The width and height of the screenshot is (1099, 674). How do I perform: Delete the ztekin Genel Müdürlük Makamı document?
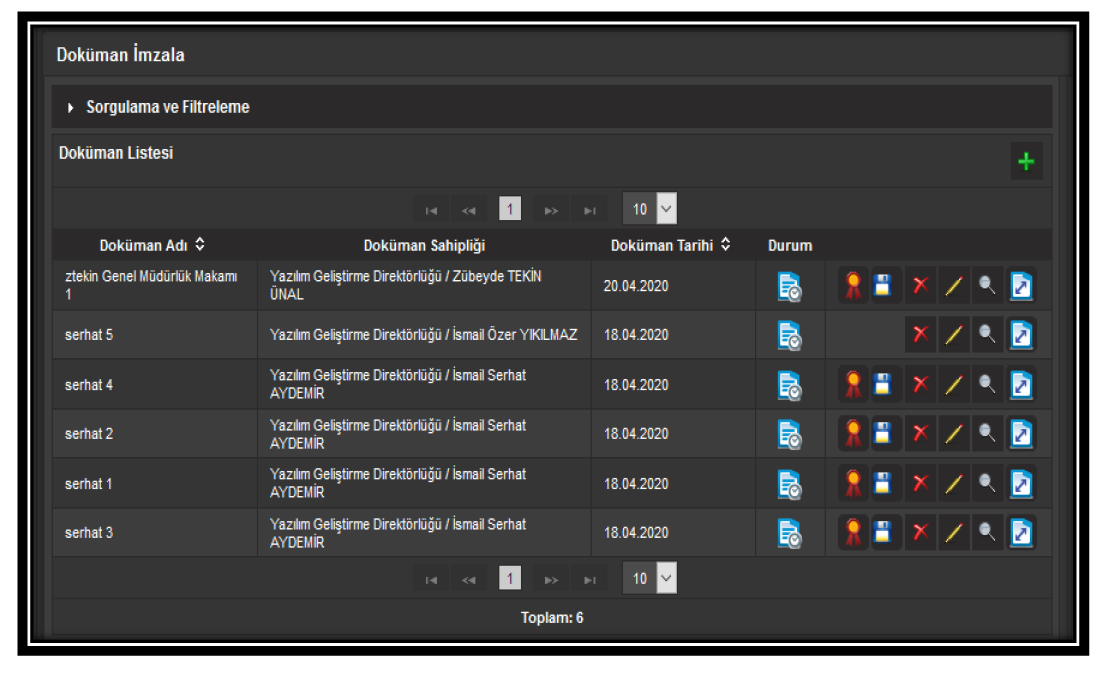pos(919,287)
